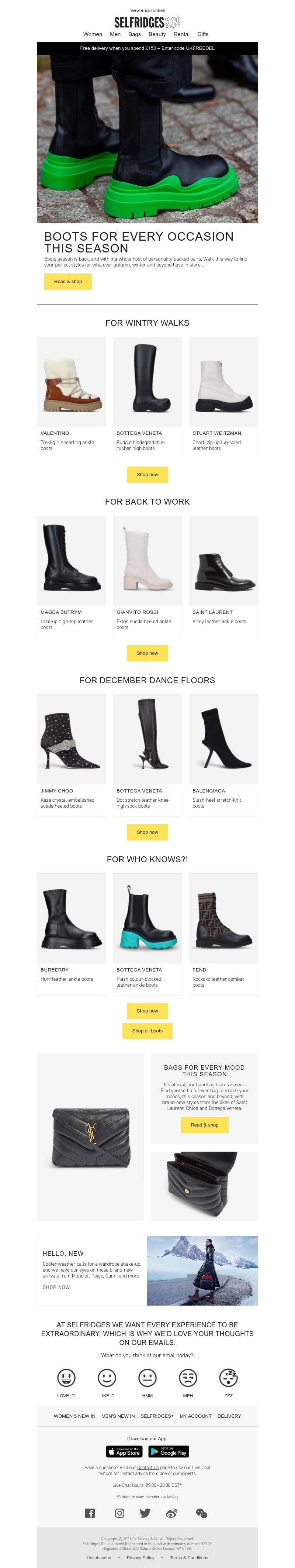Click the Unsubscribe footer link
This screenshot has width=295, height=1568.
98,1558
